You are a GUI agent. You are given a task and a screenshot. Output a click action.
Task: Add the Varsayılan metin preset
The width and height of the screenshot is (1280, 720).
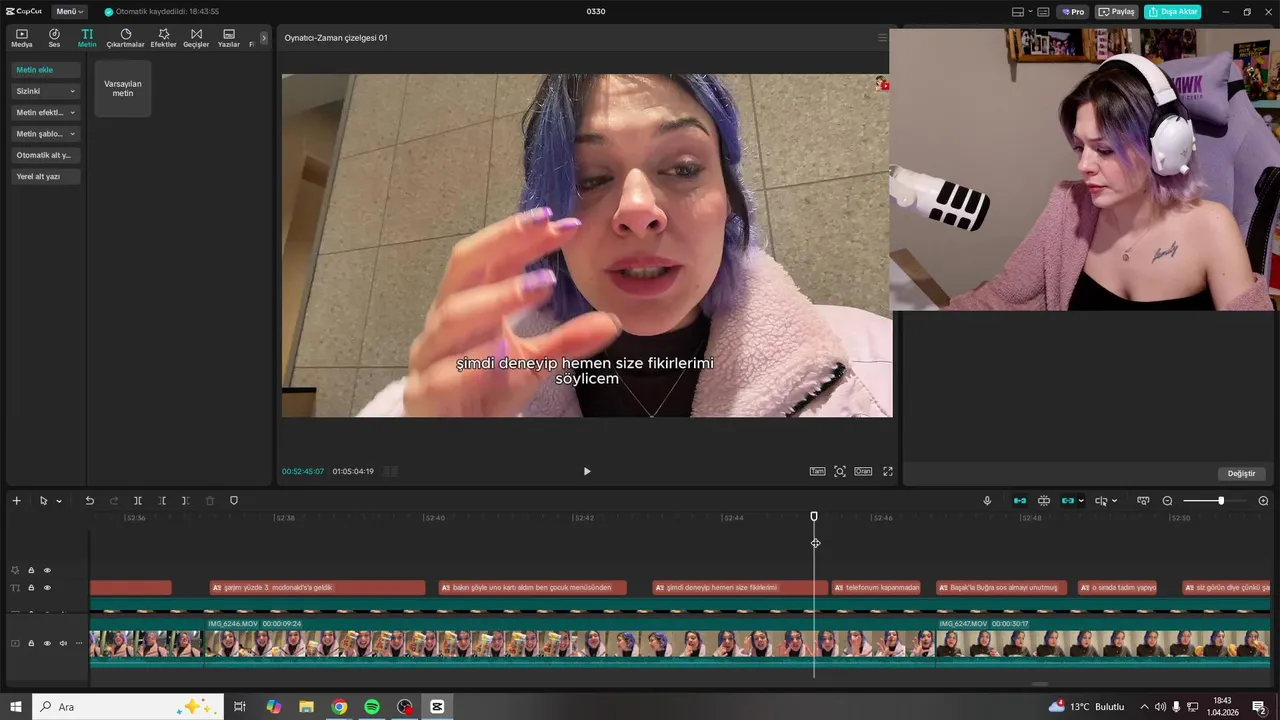[123, 88]
